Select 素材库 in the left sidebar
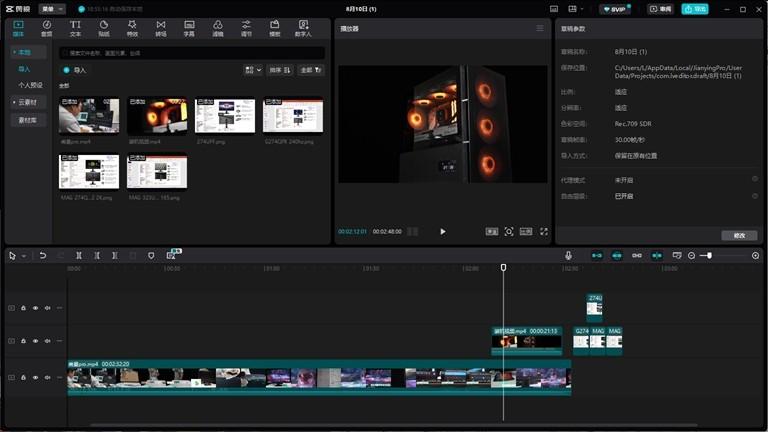Screen dimensions: 768x432 click(28, 120)
